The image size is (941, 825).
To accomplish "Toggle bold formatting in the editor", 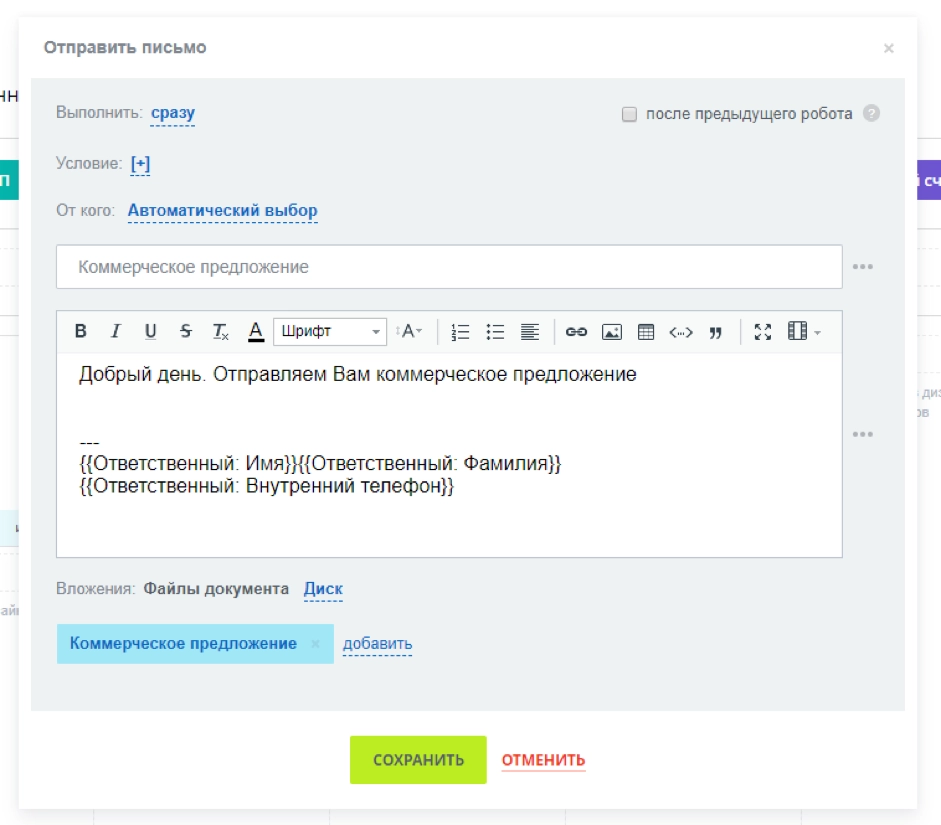I will pos(83,332).
